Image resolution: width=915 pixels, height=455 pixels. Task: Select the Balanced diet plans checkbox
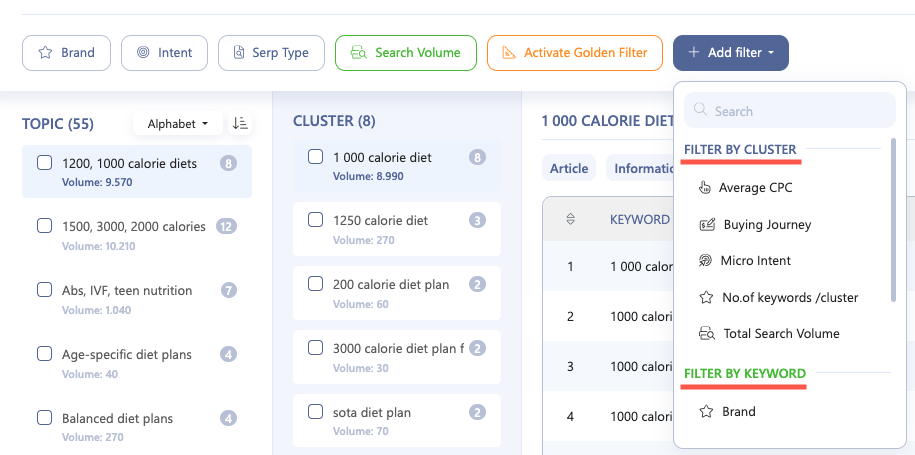[44, 418]
